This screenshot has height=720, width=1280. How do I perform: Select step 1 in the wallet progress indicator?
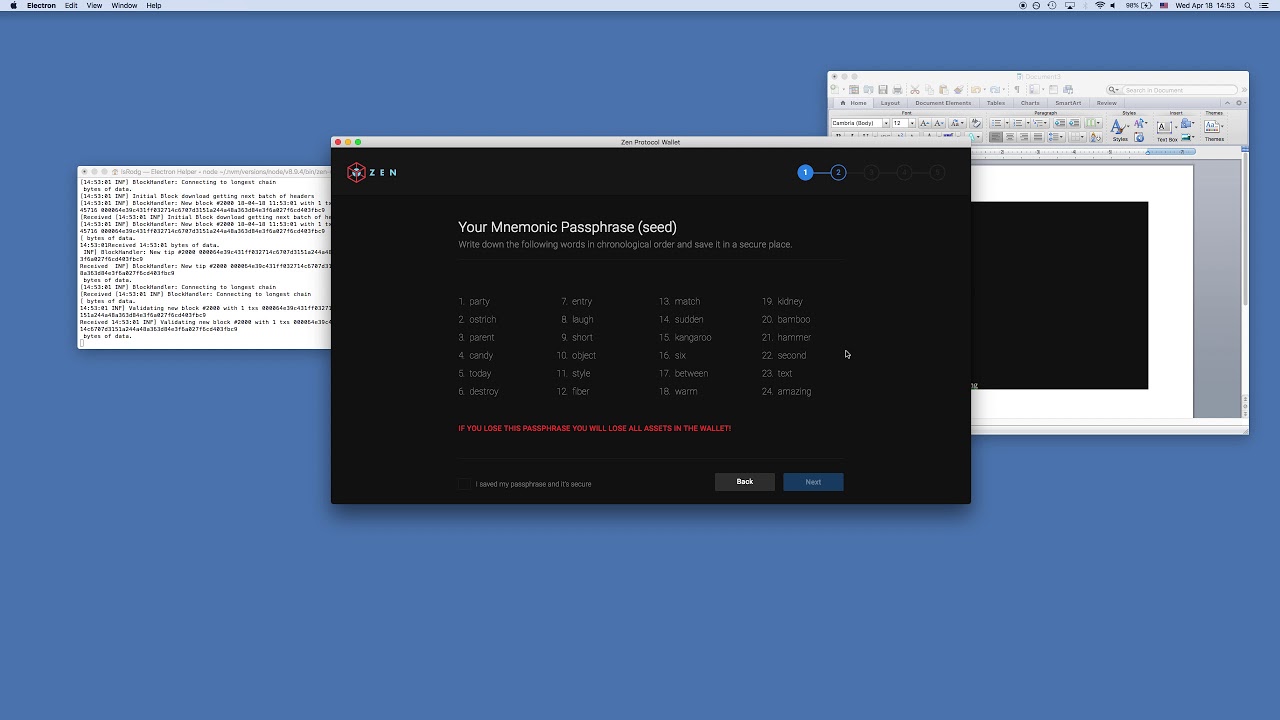coord(805,173)
